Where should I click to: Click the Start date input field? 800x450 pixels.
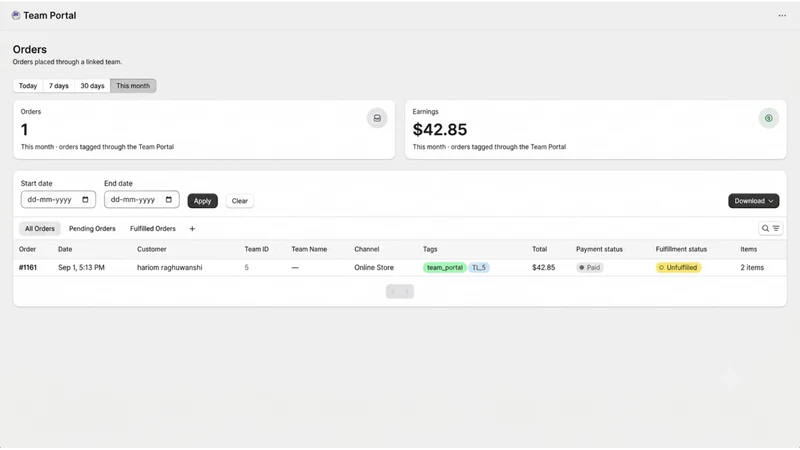pos(58,199)
